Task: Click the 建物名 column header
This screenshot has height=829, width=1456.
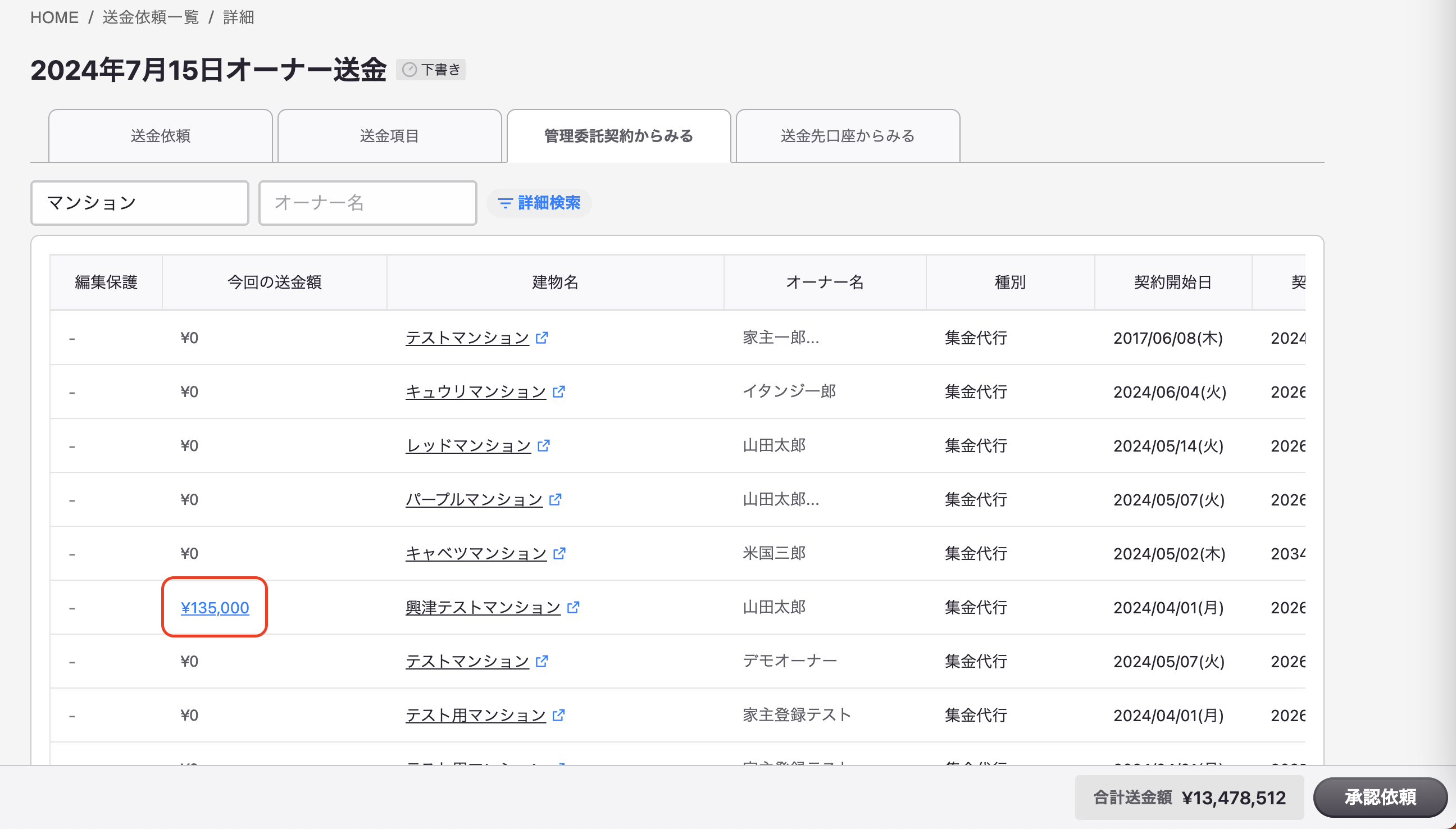Action: point(555,283)
